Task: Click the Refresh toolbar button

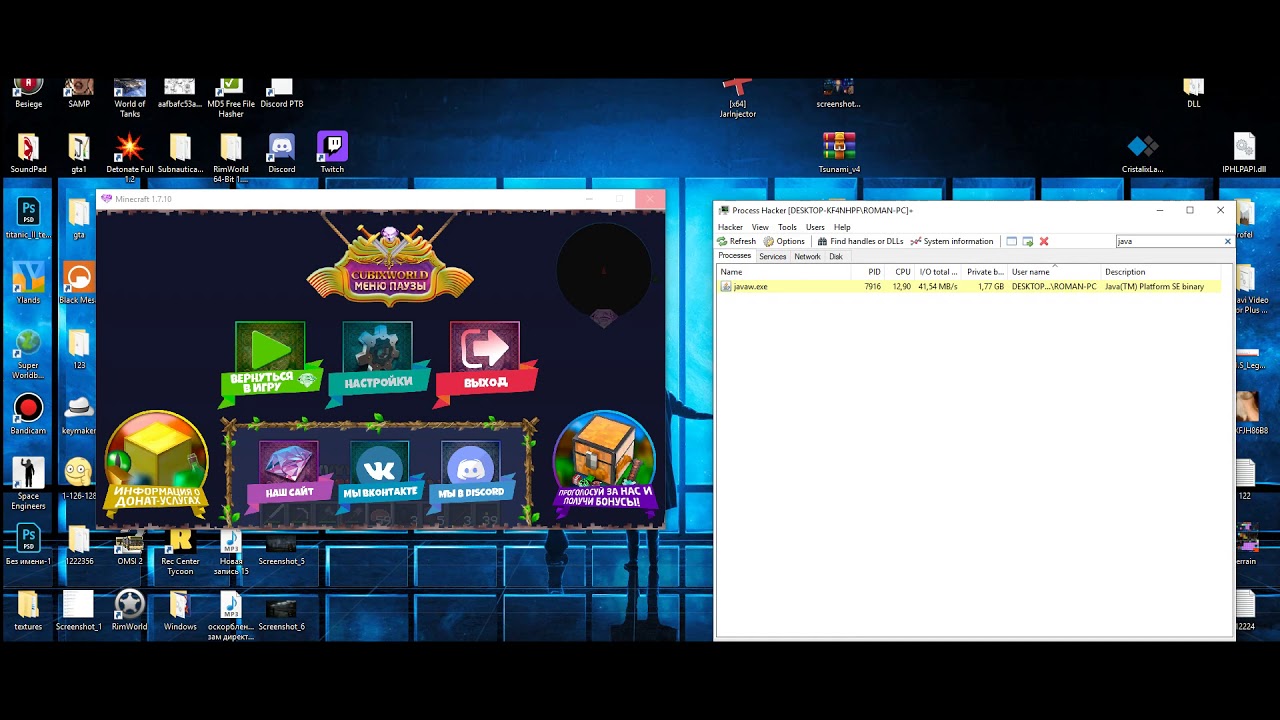Action: [737, 241]
